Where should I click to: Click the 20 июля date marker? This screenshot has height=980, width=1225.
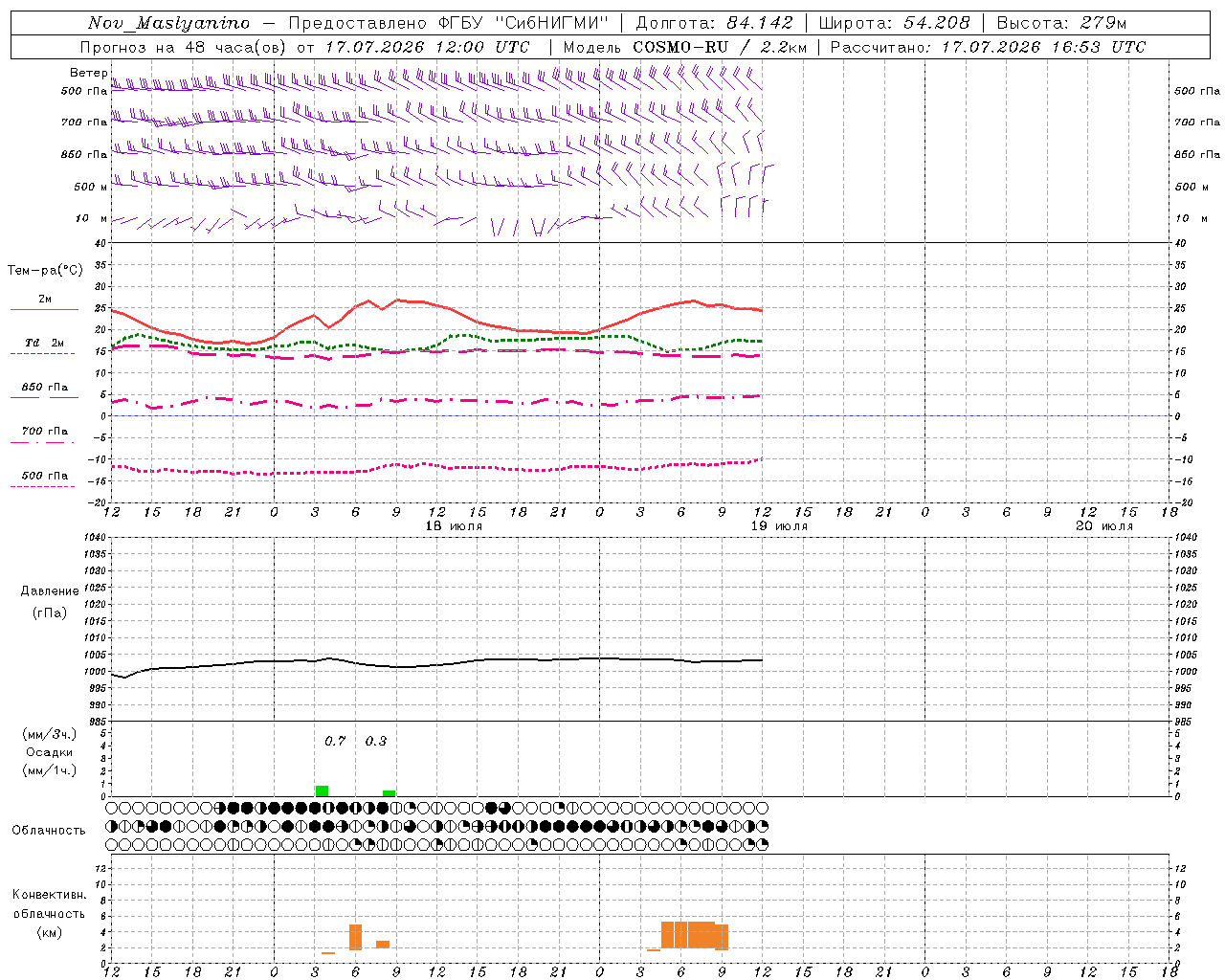coord(1104,526)
